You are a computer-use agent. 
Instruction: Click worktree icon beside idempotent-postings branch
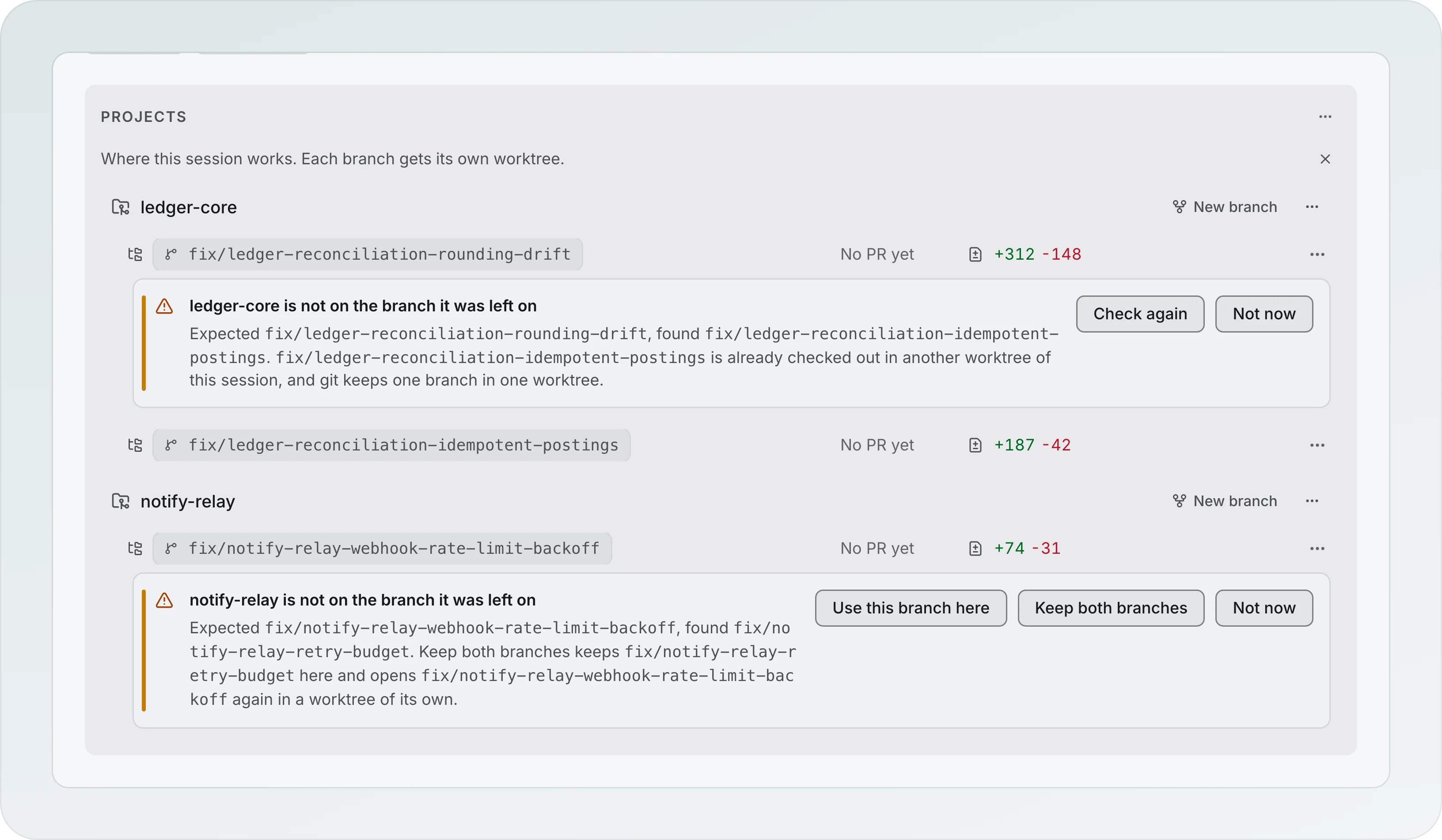click(x=135, y=445)
